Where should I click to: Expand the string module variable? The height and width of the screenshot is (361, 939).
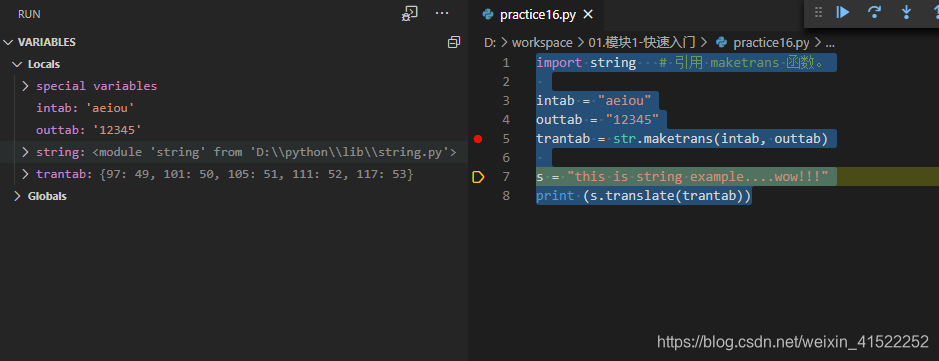pos(25,152)
